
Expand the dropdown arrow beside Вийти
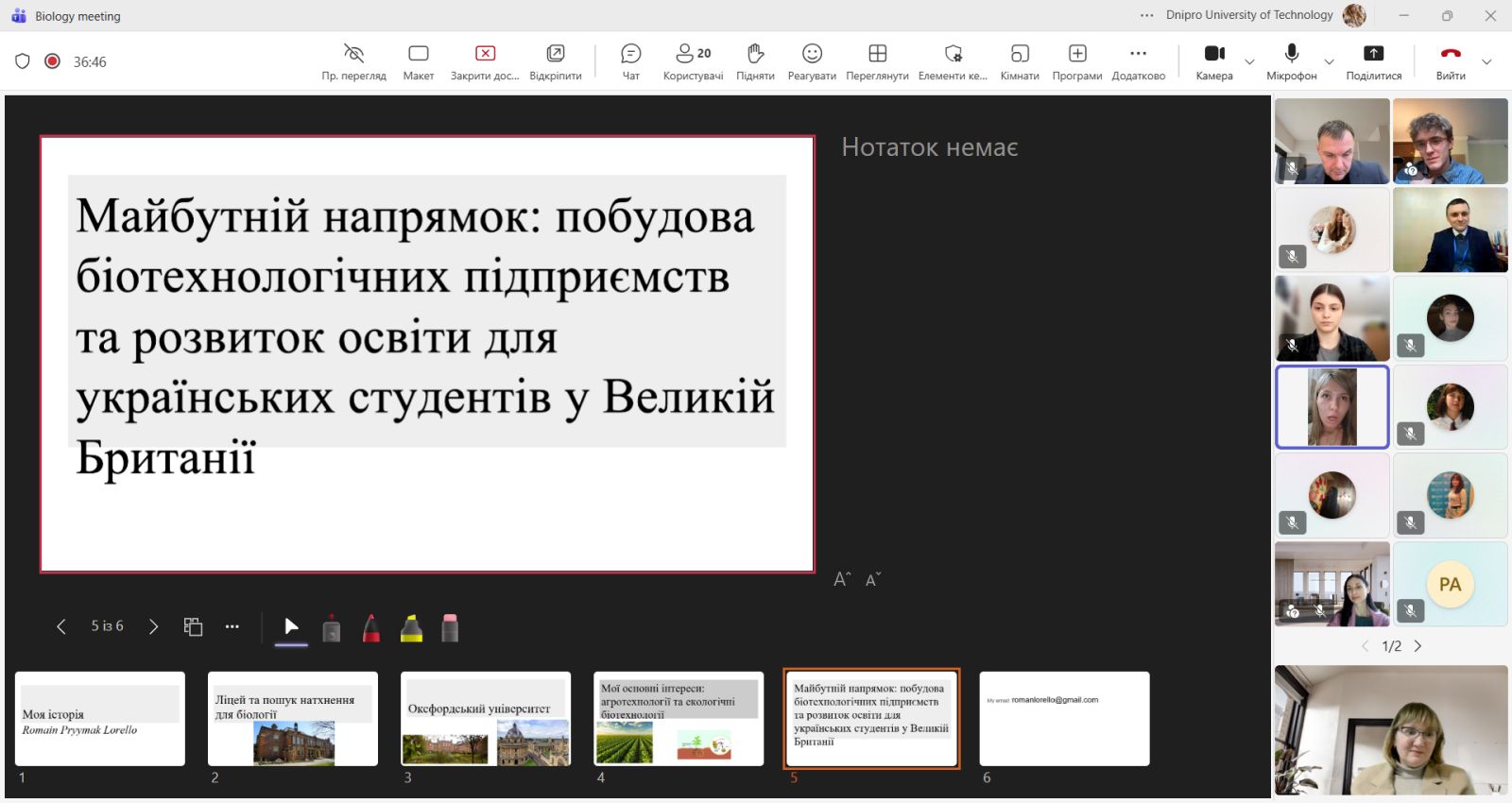tap(1486, 62)
